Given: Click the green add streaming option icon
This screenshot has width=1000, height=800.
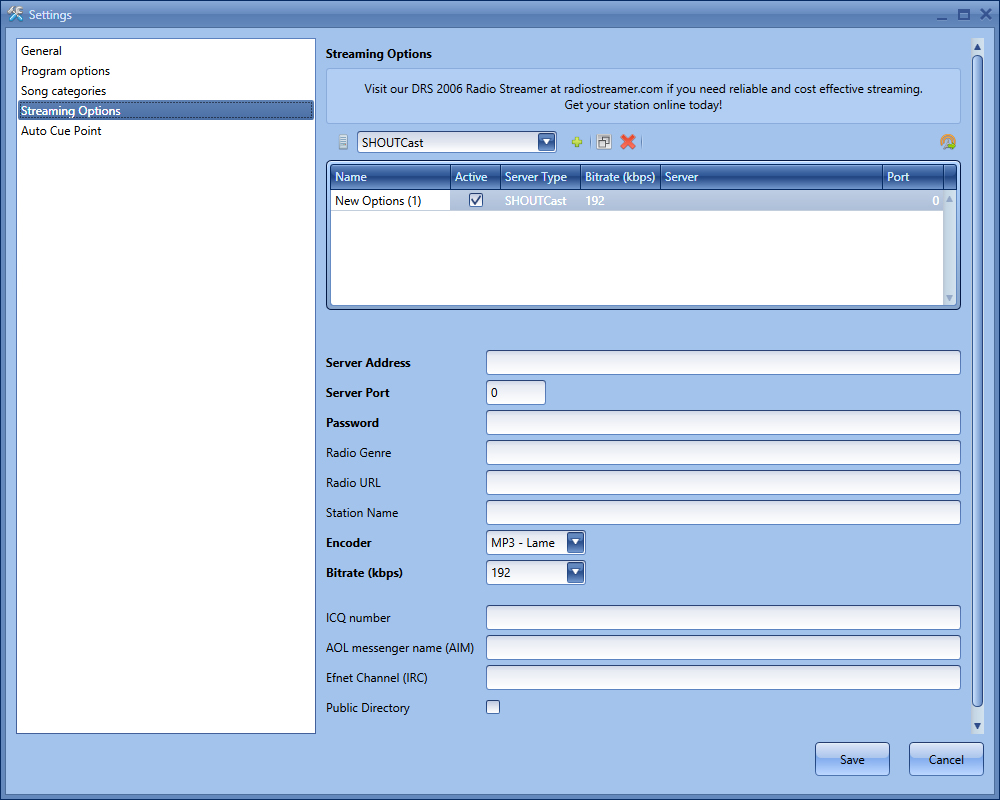Looking at the screenshot, I should [x=577, y=142].
